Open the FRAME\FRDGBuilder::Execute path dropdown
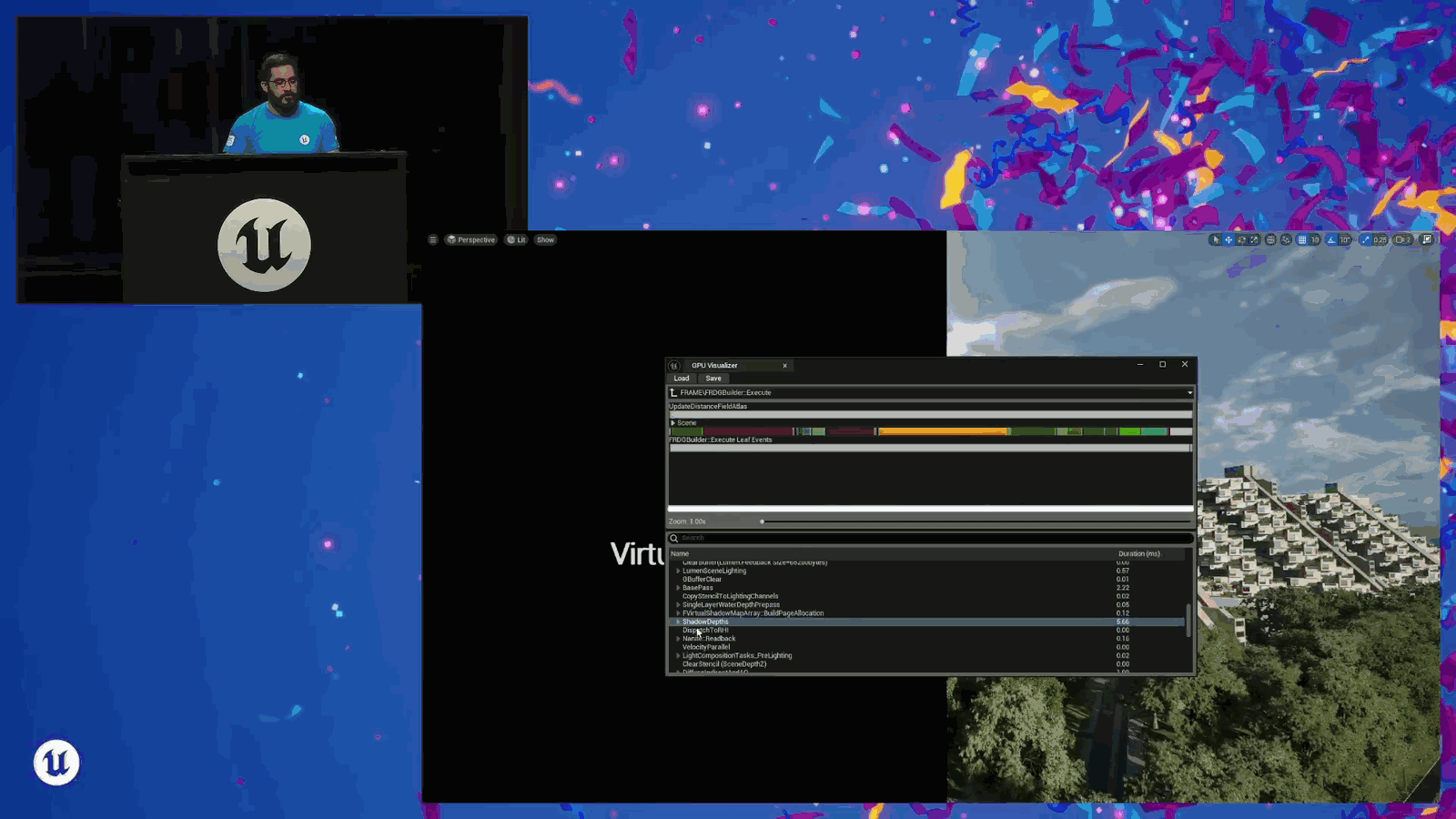This screenshot has height=819, width=1456. (x=1189, y=393)
